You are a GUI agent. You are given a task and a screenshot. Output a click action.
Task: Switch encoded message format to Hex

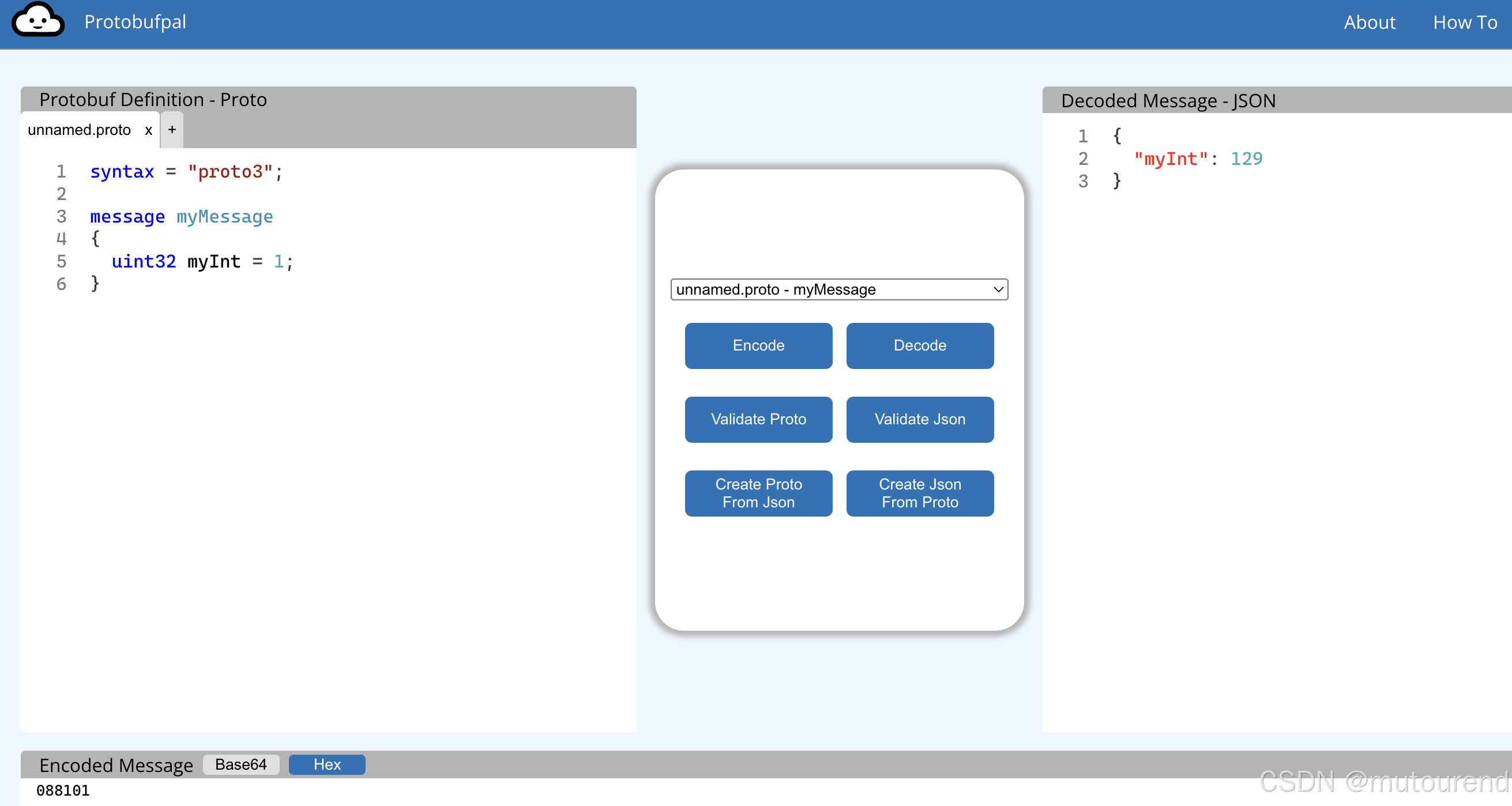[327, 764]
